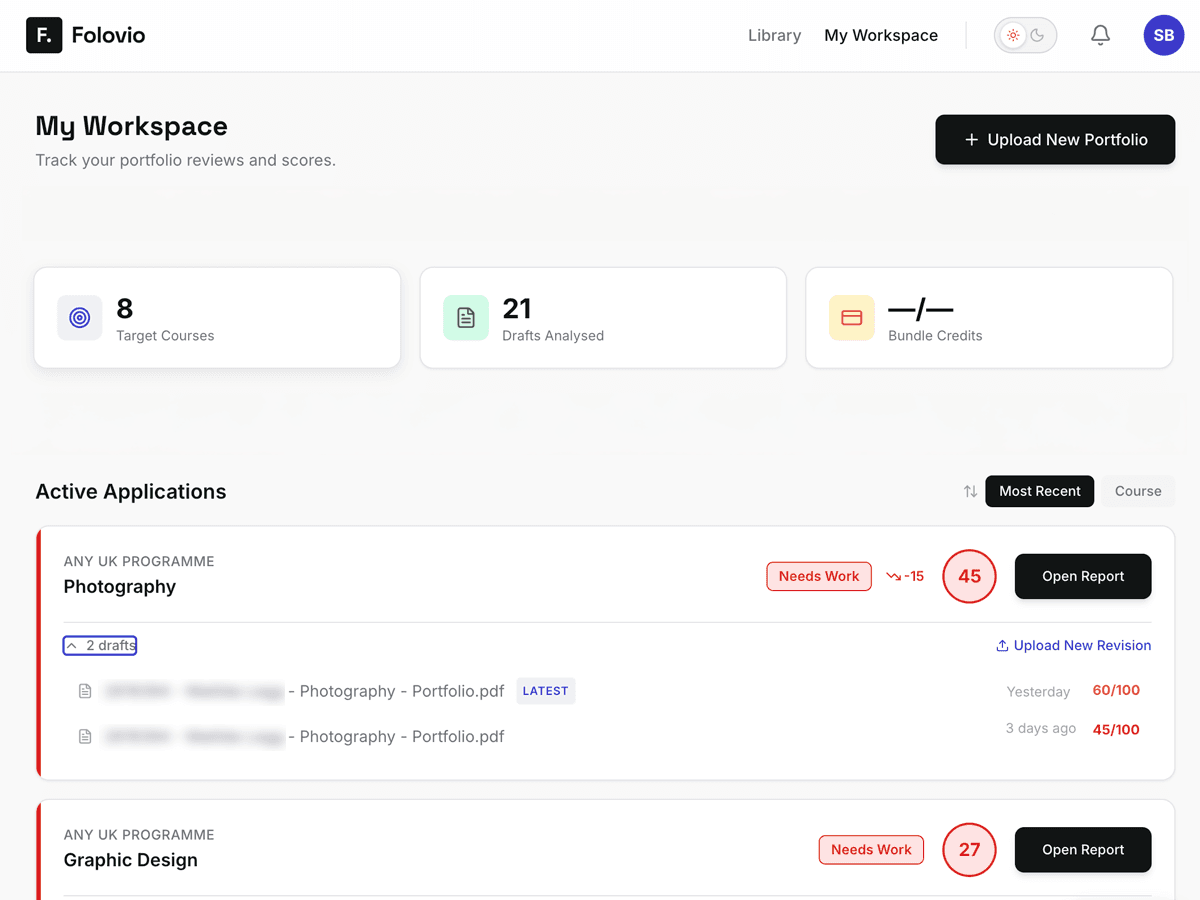Go to the Library page
This screenshot has height=900, width=1200.
pos(774,35)
